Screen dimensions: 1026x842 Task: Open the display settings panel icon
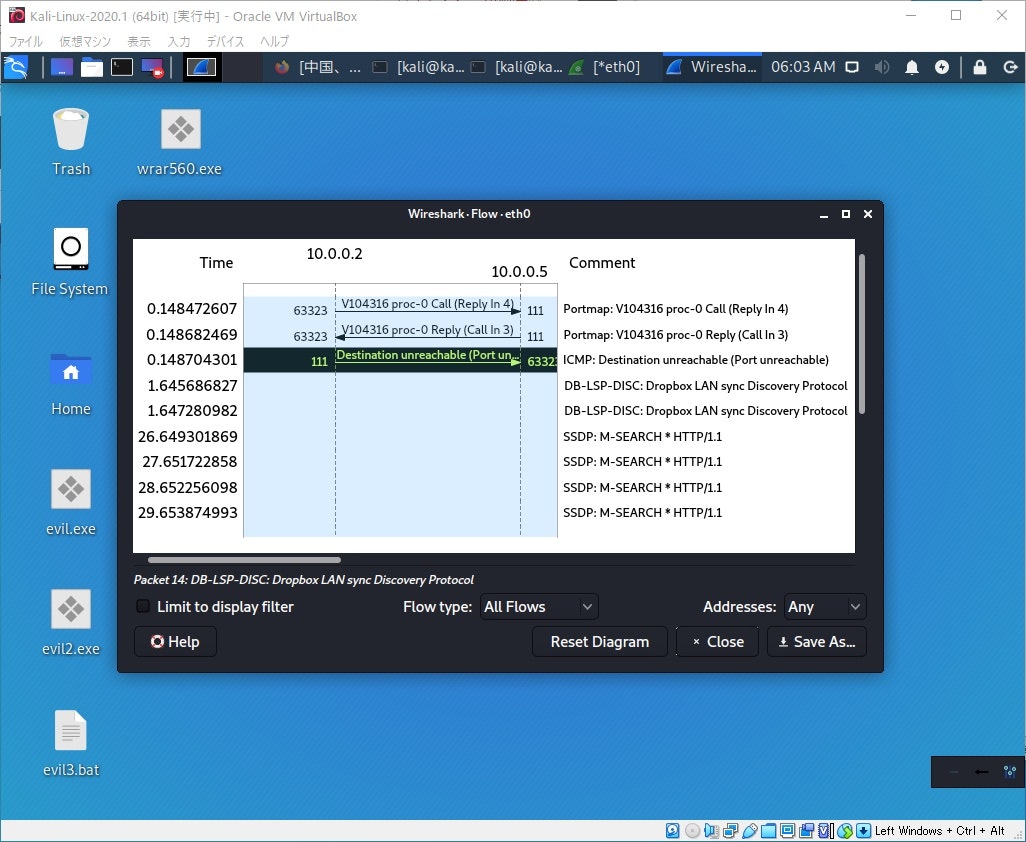(x=852, y=67)
